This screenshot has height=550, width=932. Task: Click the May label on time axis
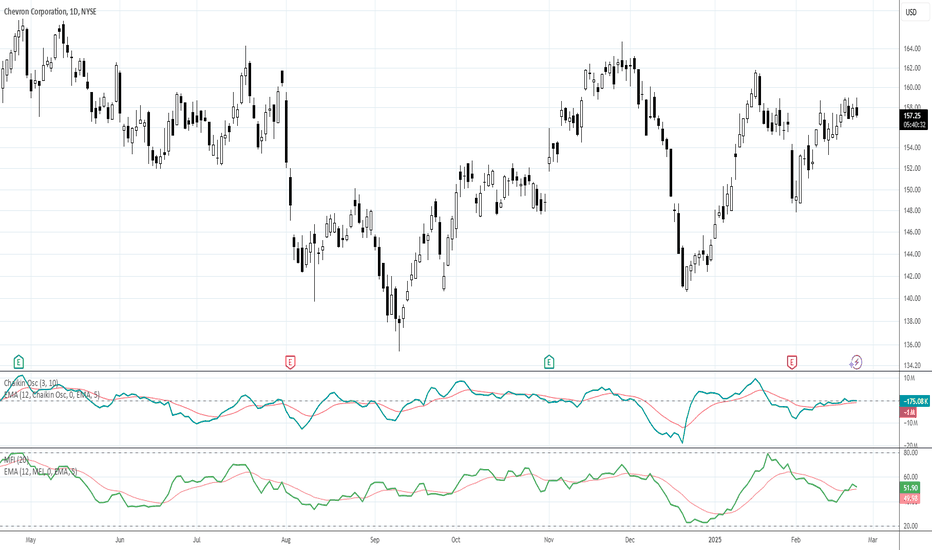click(31, 540)
